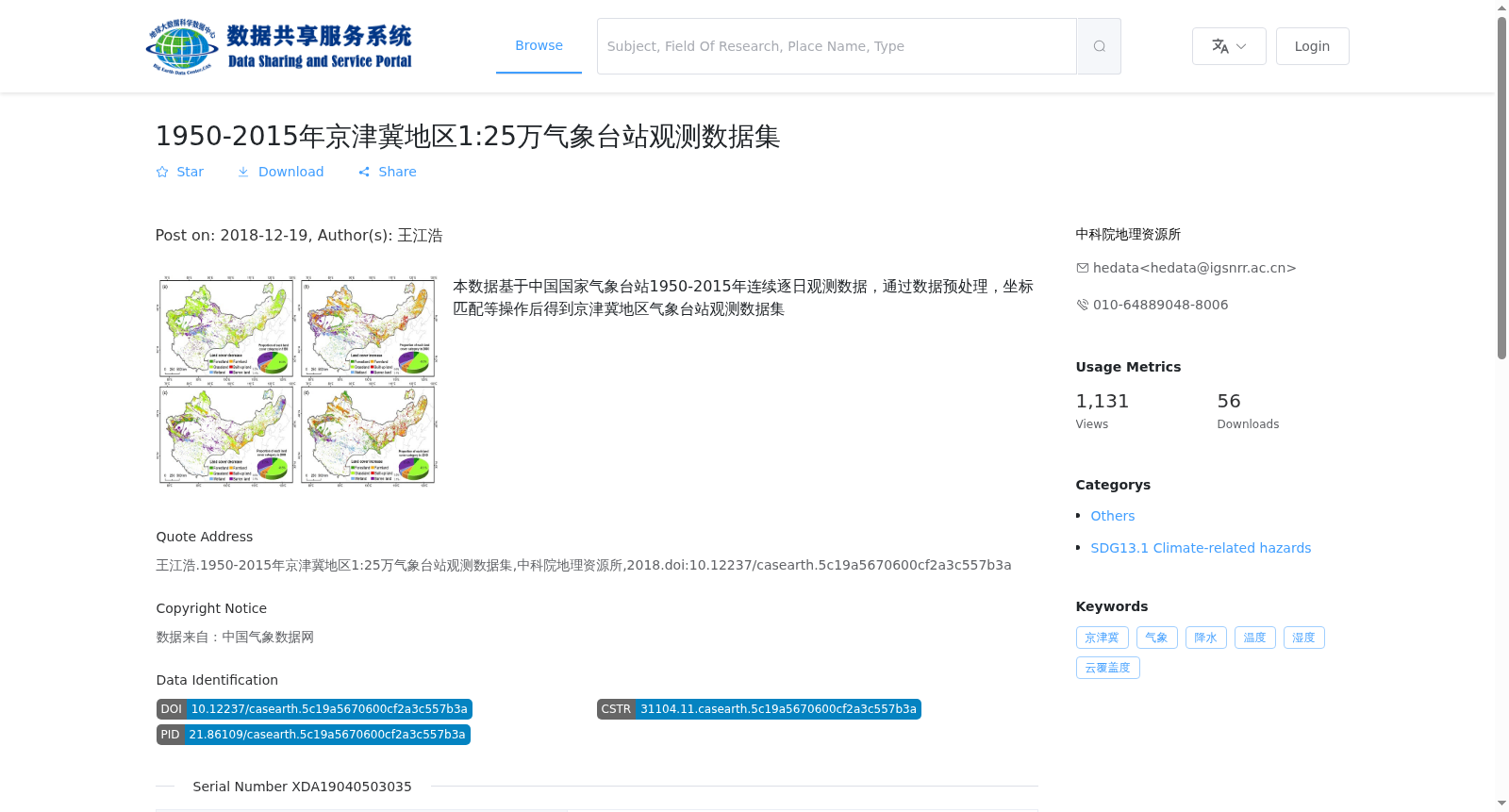Click the Share icon

[364, 172]
